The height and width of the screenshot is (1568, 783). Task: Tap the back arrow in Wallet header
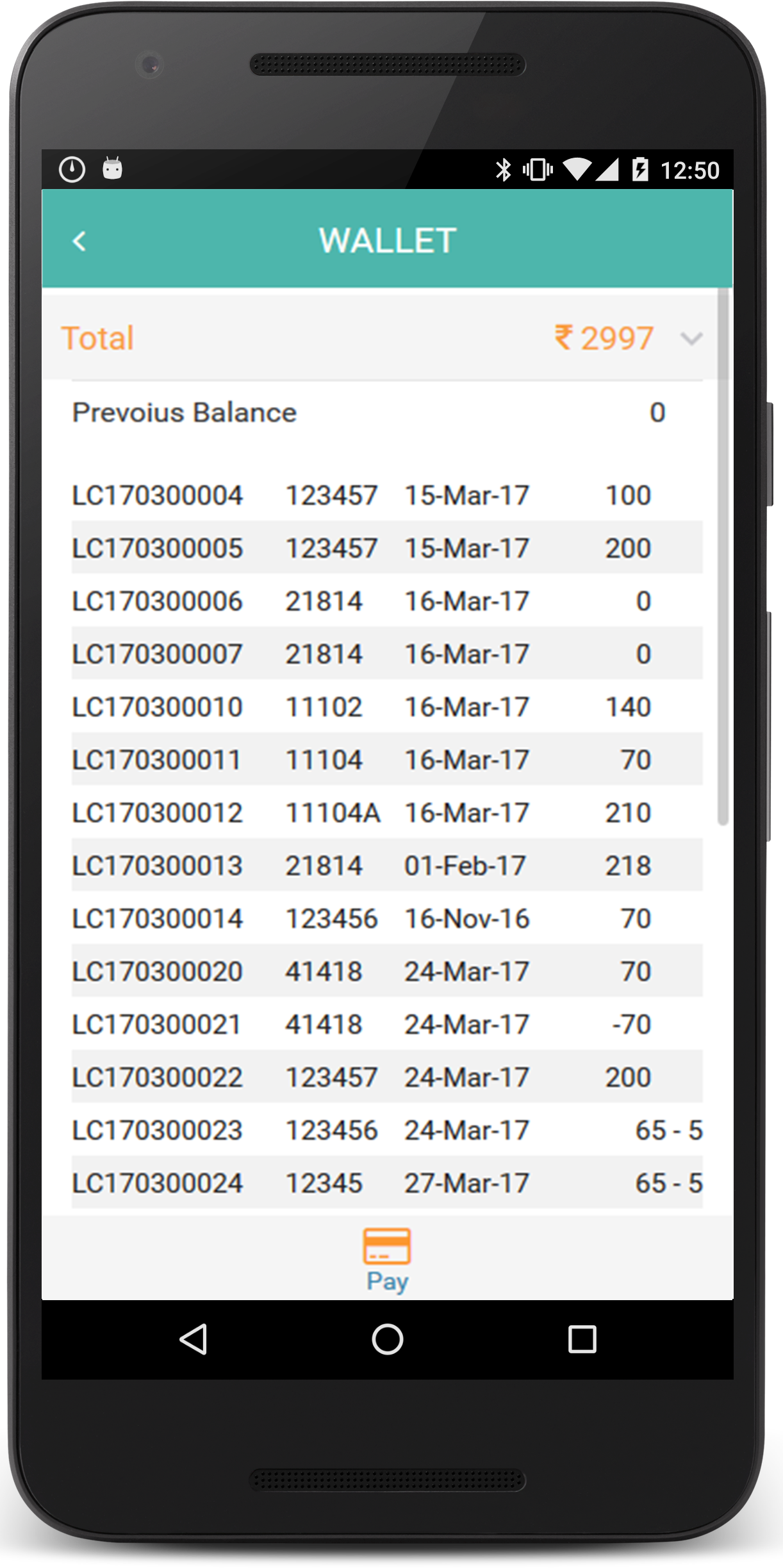(x=79, y=242)
